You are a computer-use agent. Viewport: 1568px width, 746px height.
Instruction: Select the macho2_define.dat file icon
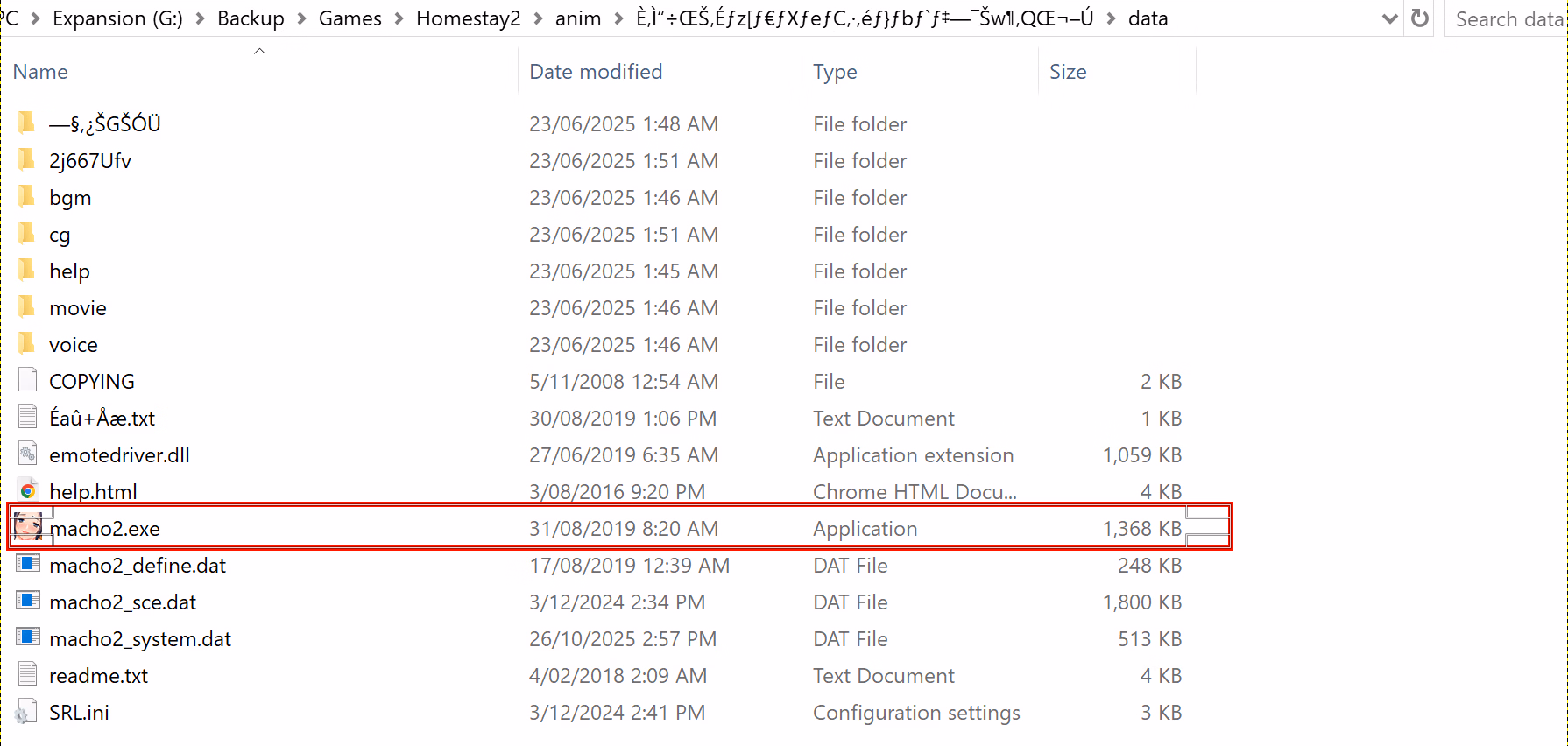click(x=28, y=565)
